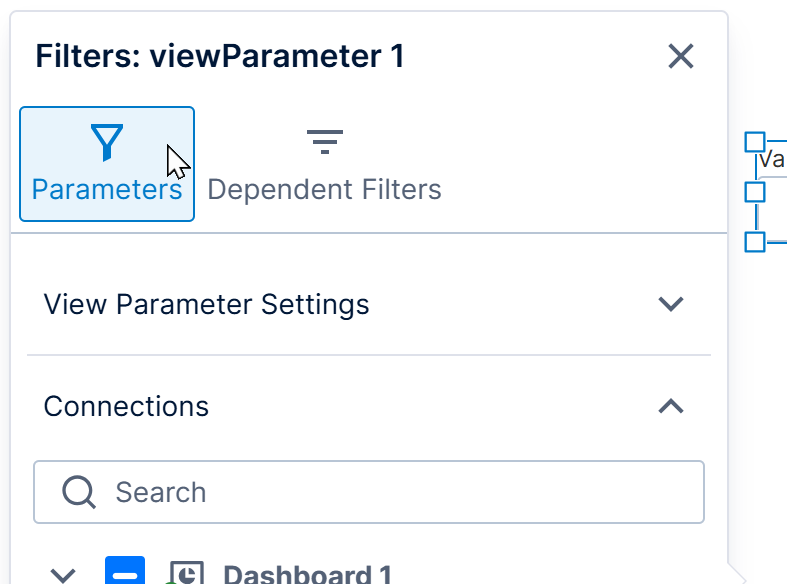Select the Dashboard 1 tree label
Viewport: 787px width, 584px height.
[x=307, y=574]
